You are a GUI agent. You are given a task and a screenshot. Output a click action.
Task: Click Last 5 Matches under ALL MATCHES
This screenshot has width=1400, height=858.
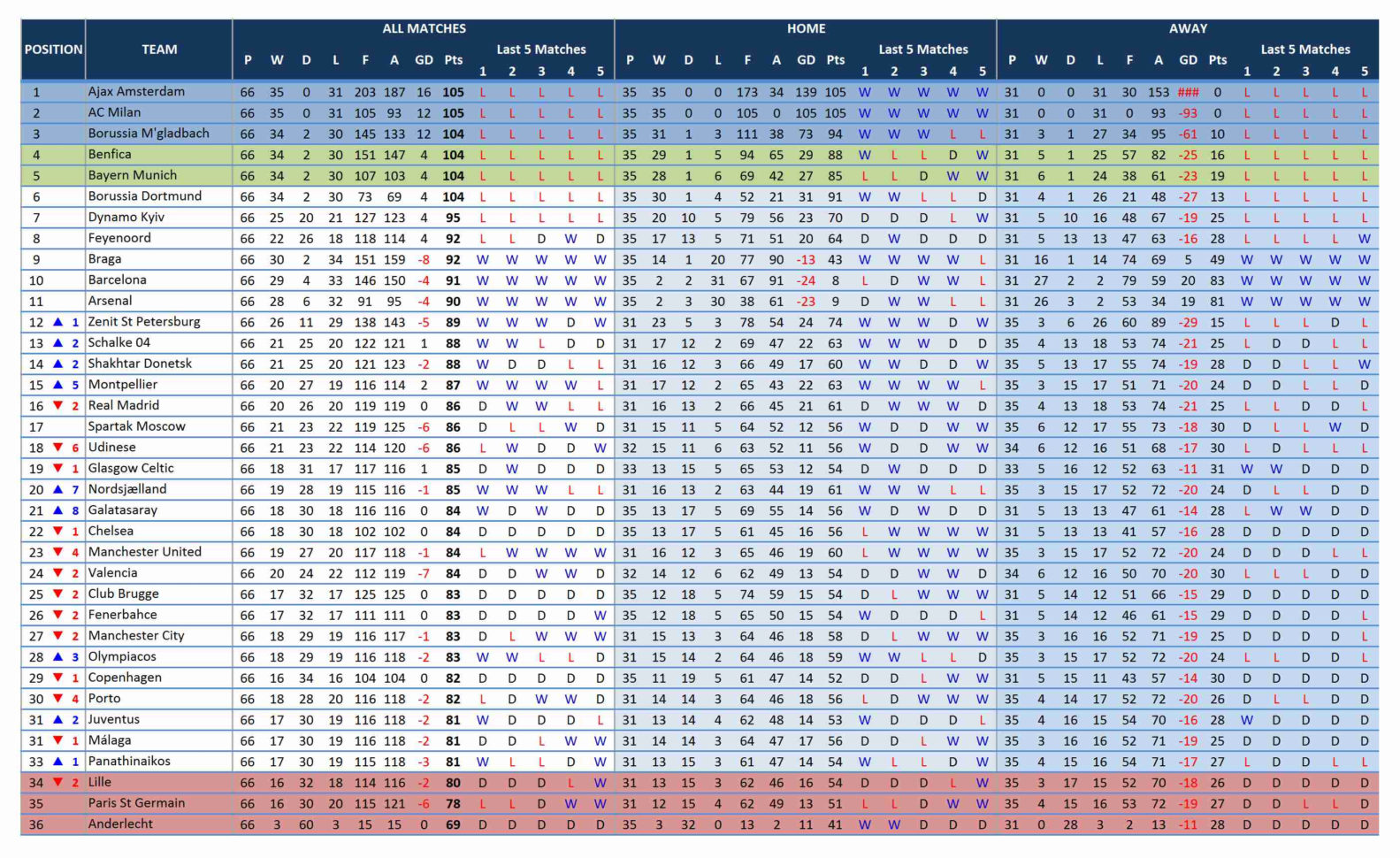541,50
